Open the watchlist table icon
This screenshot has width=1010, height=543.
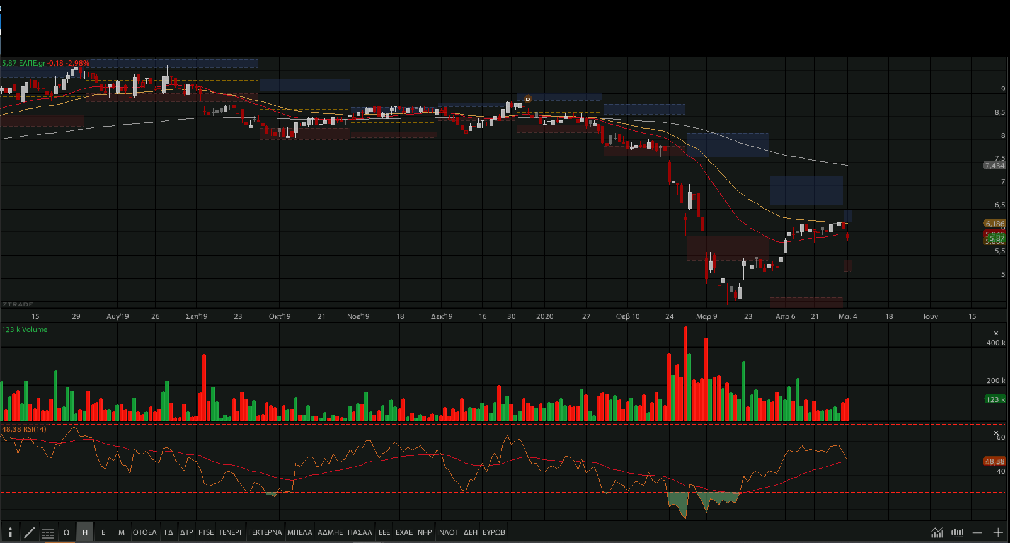pos(48,532)
